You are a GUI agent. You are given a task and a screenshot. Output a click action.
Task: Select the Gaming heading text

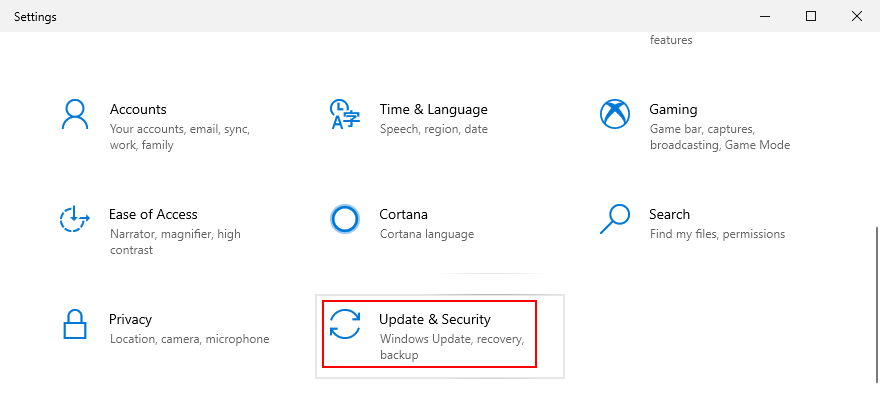[x=673, y=109]
